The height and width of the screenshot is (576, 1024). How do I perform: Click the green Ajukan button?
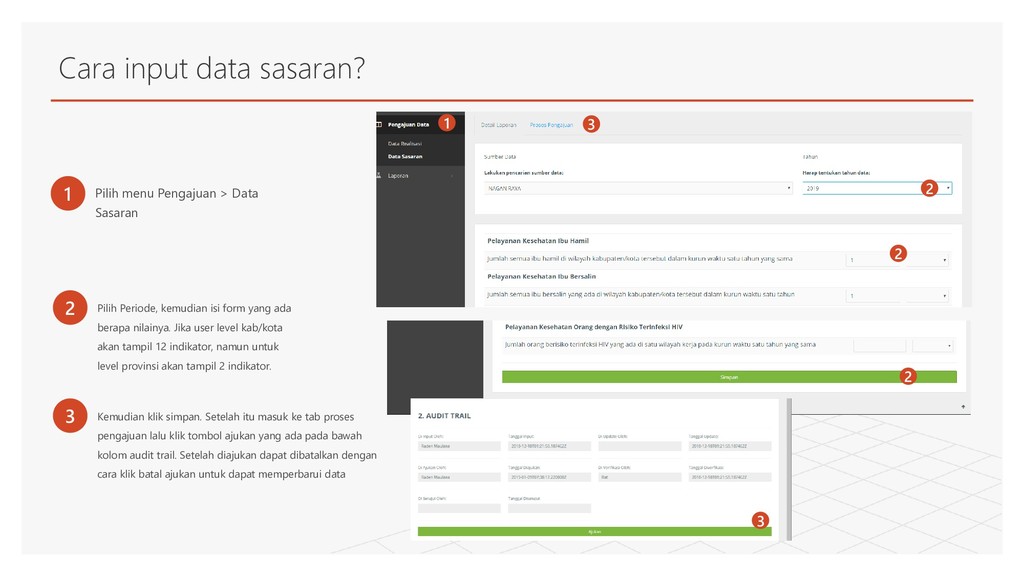pos(594,532)
